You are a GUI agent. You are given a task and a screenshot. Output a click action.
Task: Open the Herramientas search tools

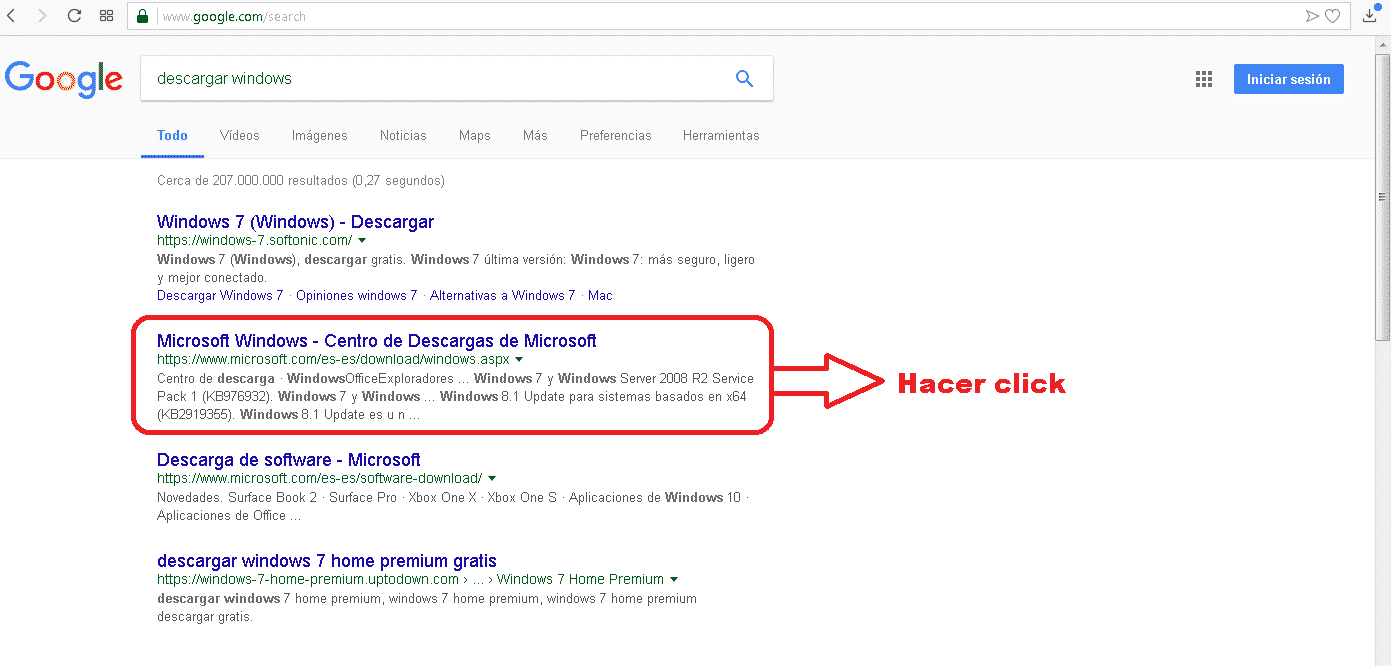[x=720, y=135]
